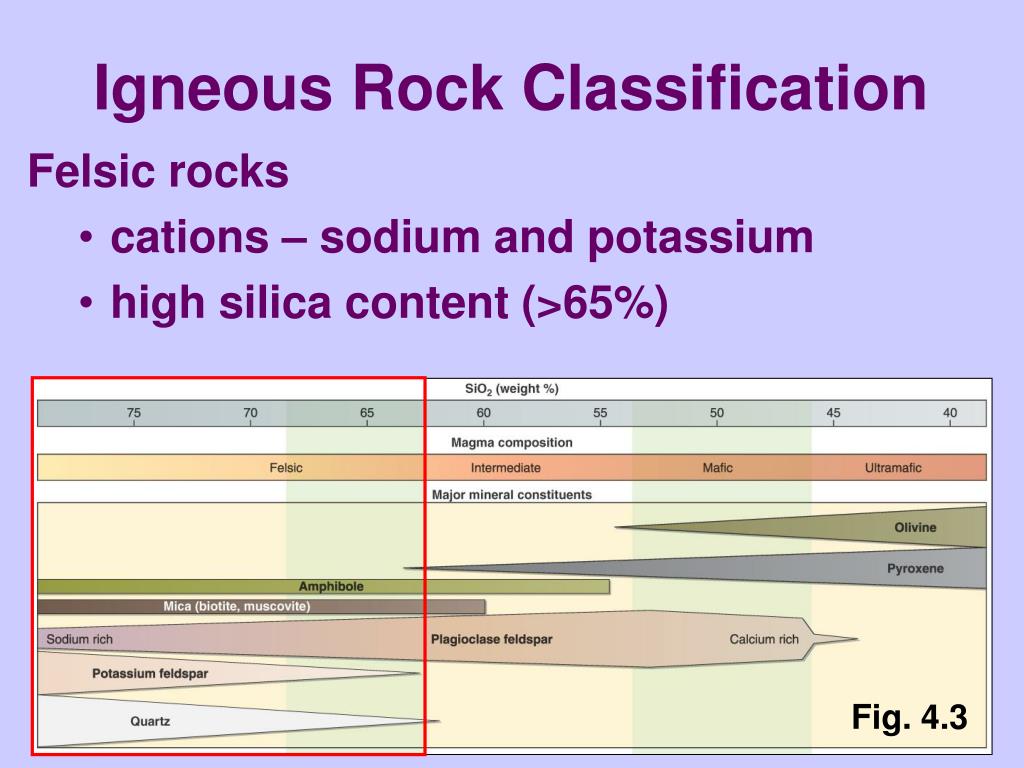The width and height of the screenshot is (1024, 768).
Task: Select the 'Felsic rocks' heading
Action: tap(158, 171)
